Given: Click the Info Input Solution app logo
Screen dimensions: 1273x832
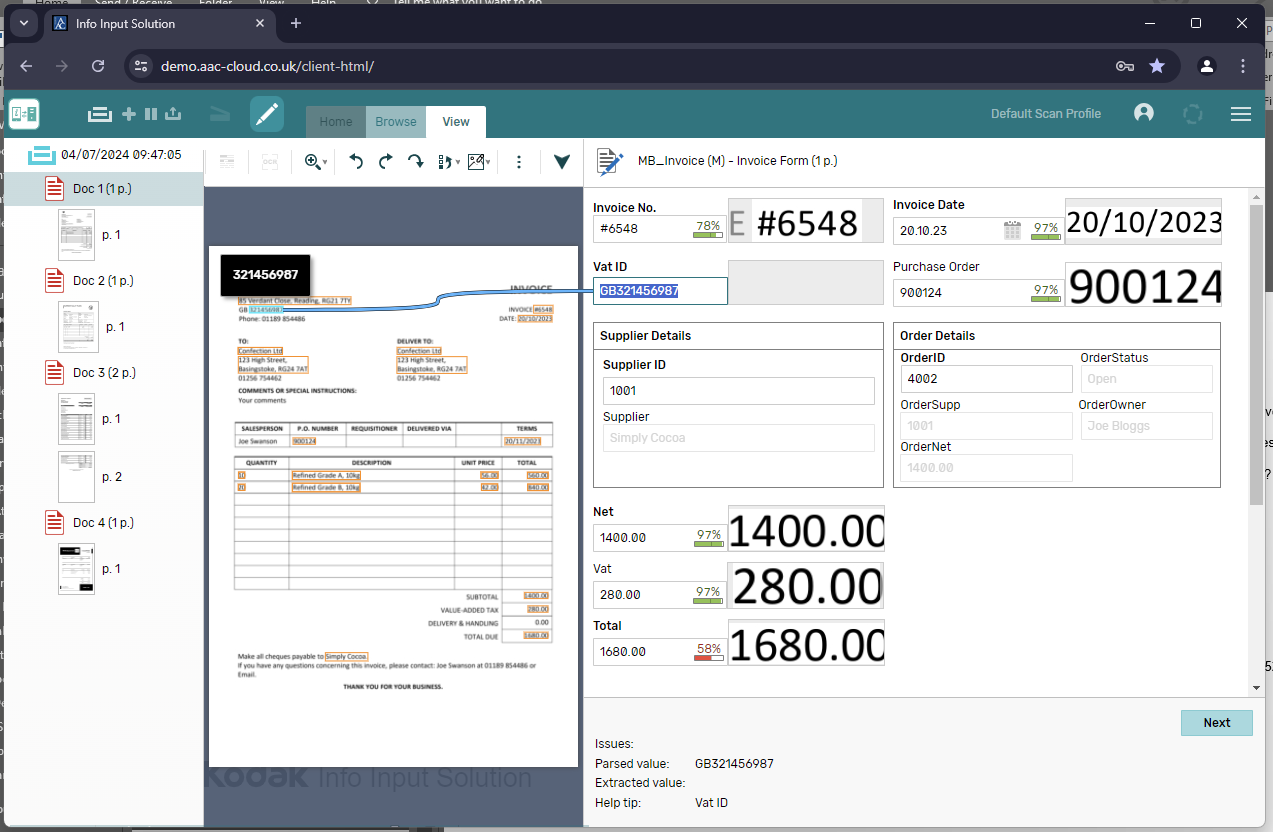Looking at the screenshot, I should (24, 114).
